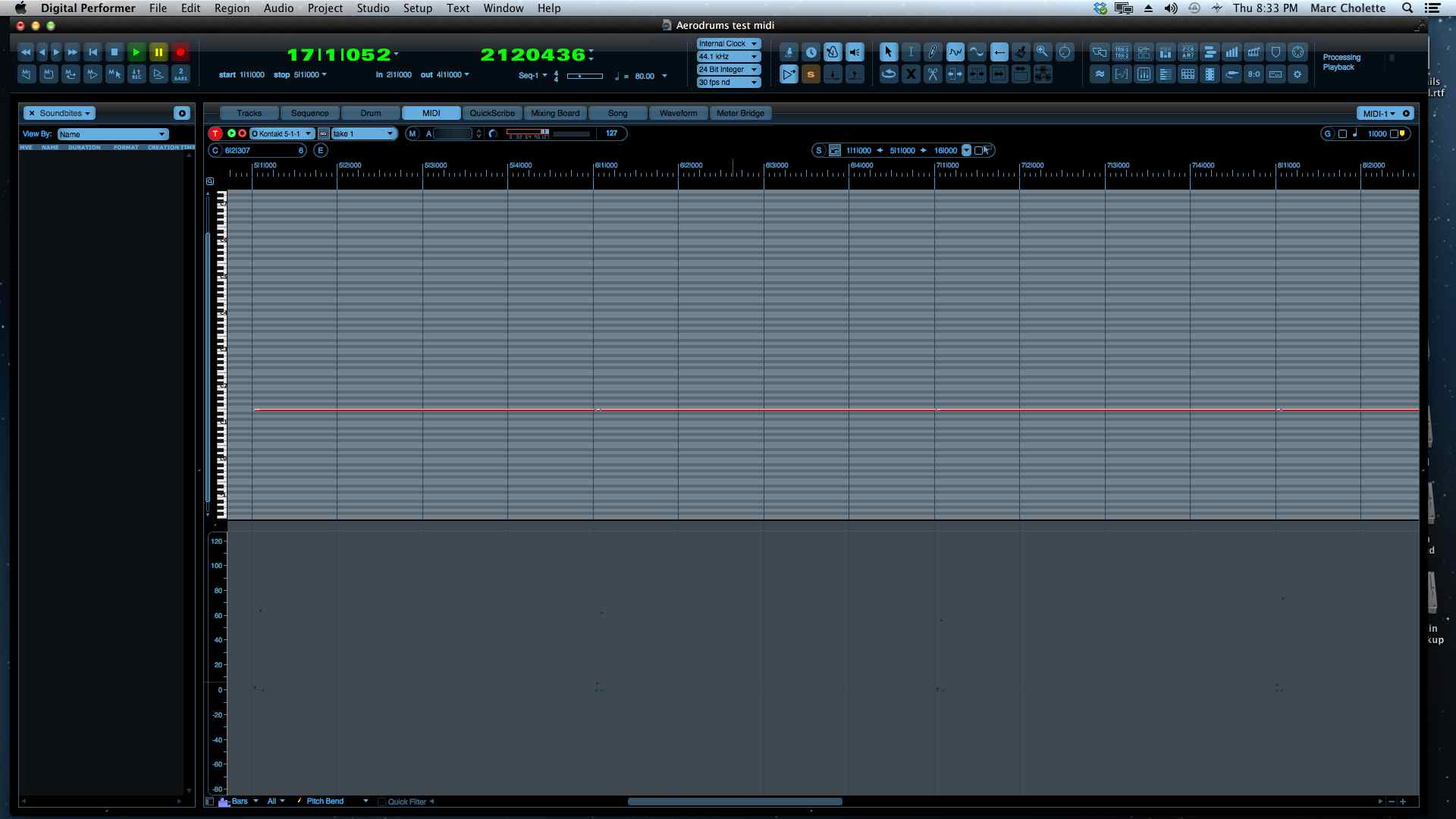Viewport: 1456px width, 819px height.
Task: Switch to the QuickScribe tab
Action: (x=492, y=114)
